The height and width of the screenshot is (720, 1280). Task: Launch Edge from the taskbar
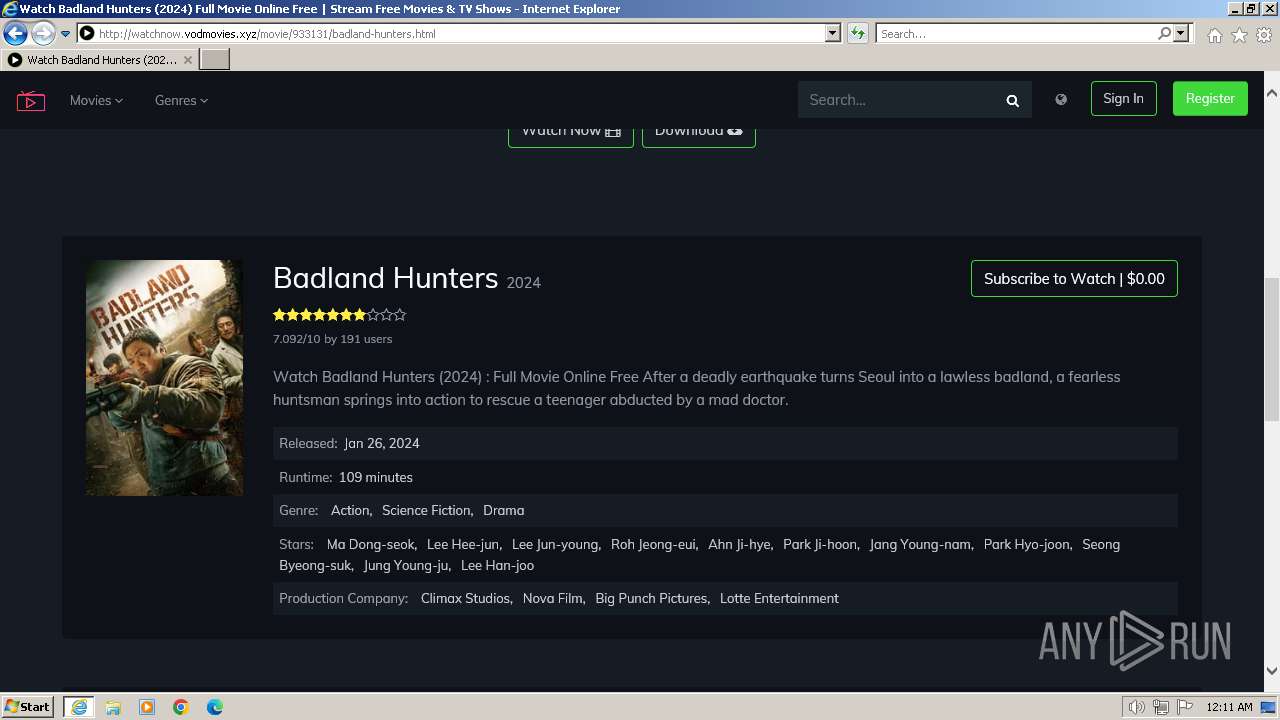click(x=214, y=707)
